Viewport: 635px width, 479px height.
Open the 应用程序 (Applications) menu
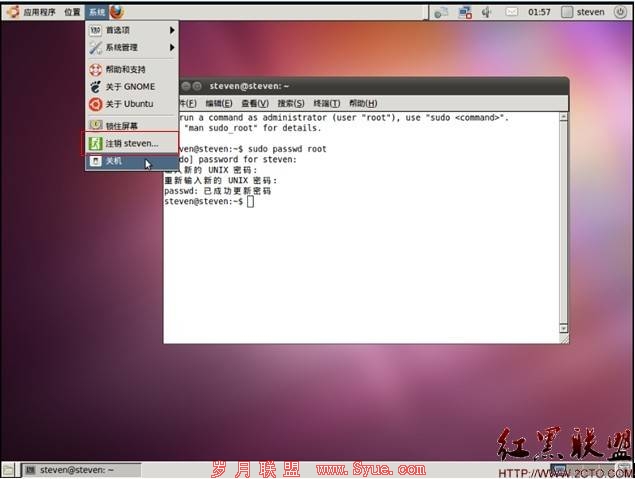click(39, 12)
